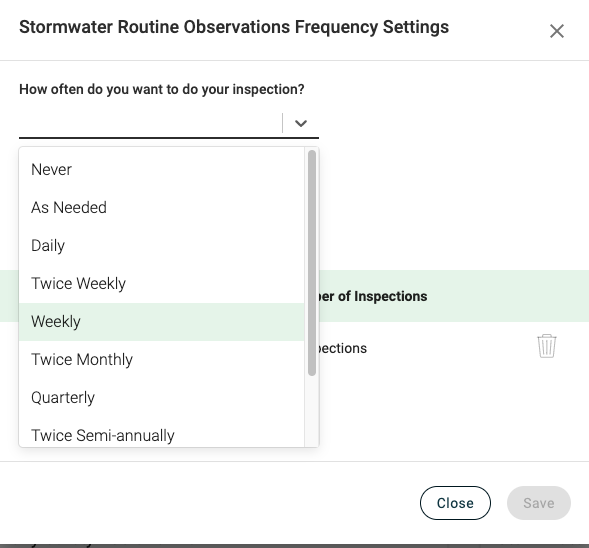Pick the Daily inspection frequency
The width and height of the screenshot is (589, 548).
tap(162, 246)
